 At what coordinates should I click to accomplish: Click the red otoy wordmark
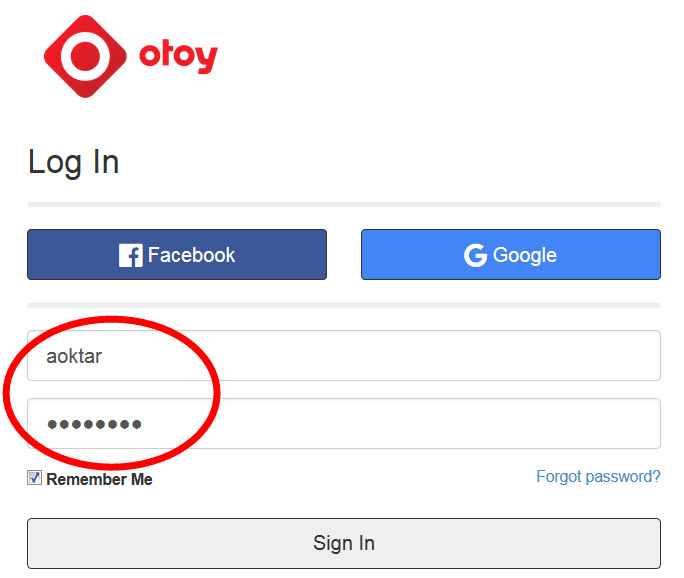pos(178,57)
